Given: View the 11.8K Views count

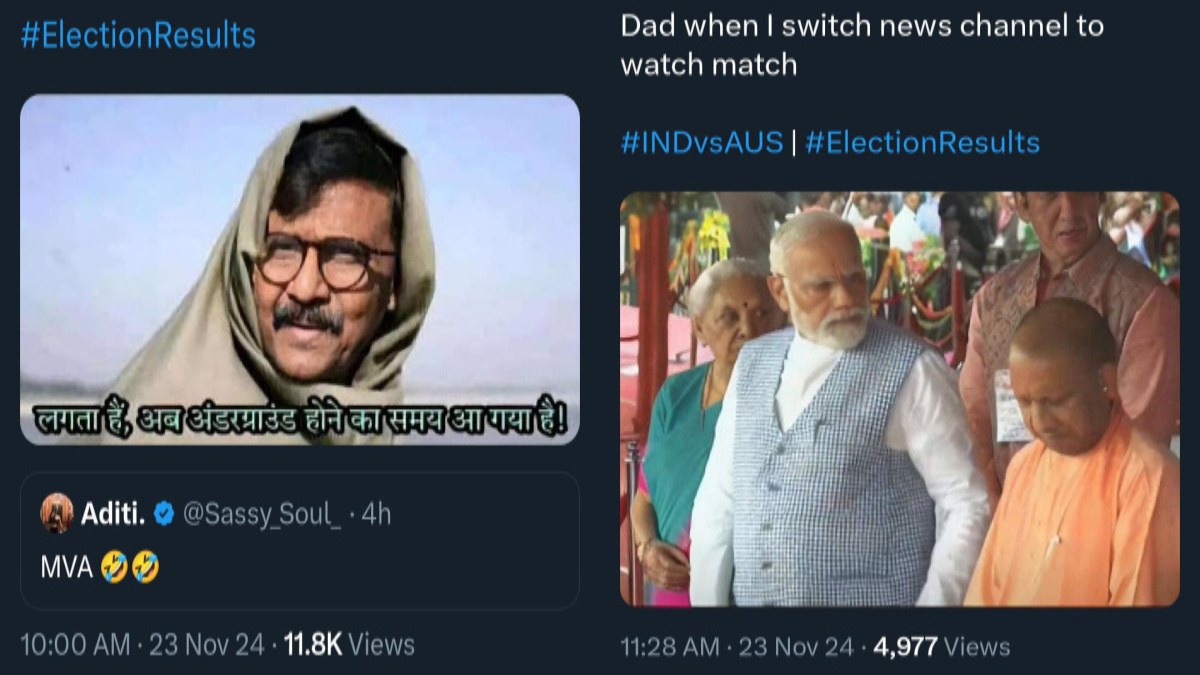Looking at the screenshot, I should pyautogui.click(x=348, y=645).
